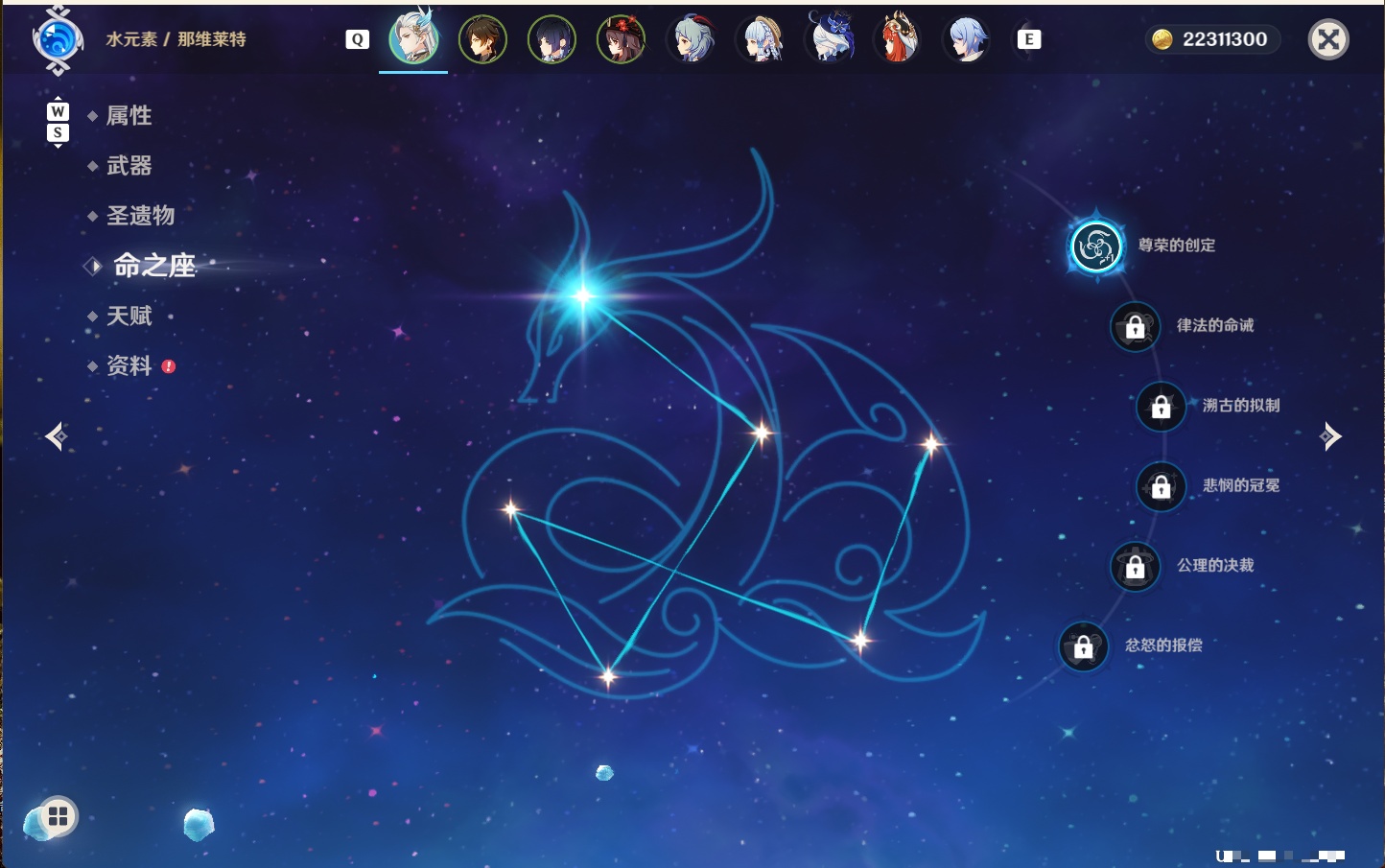Open the 属性 attributes menu
Screen dimensions: 1385x868
(129, 116)
